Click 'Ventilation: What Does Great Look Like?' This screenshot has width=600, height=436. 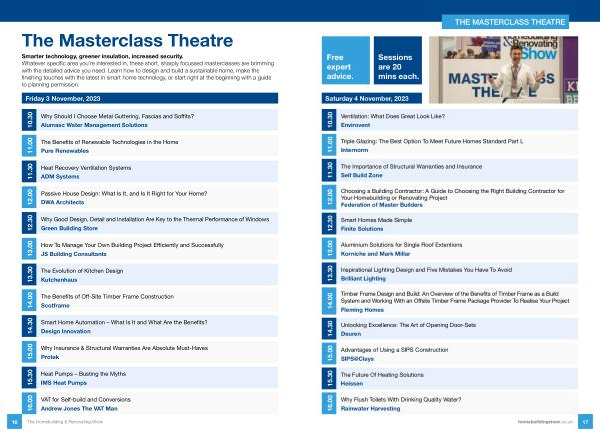tap(393, 116)
